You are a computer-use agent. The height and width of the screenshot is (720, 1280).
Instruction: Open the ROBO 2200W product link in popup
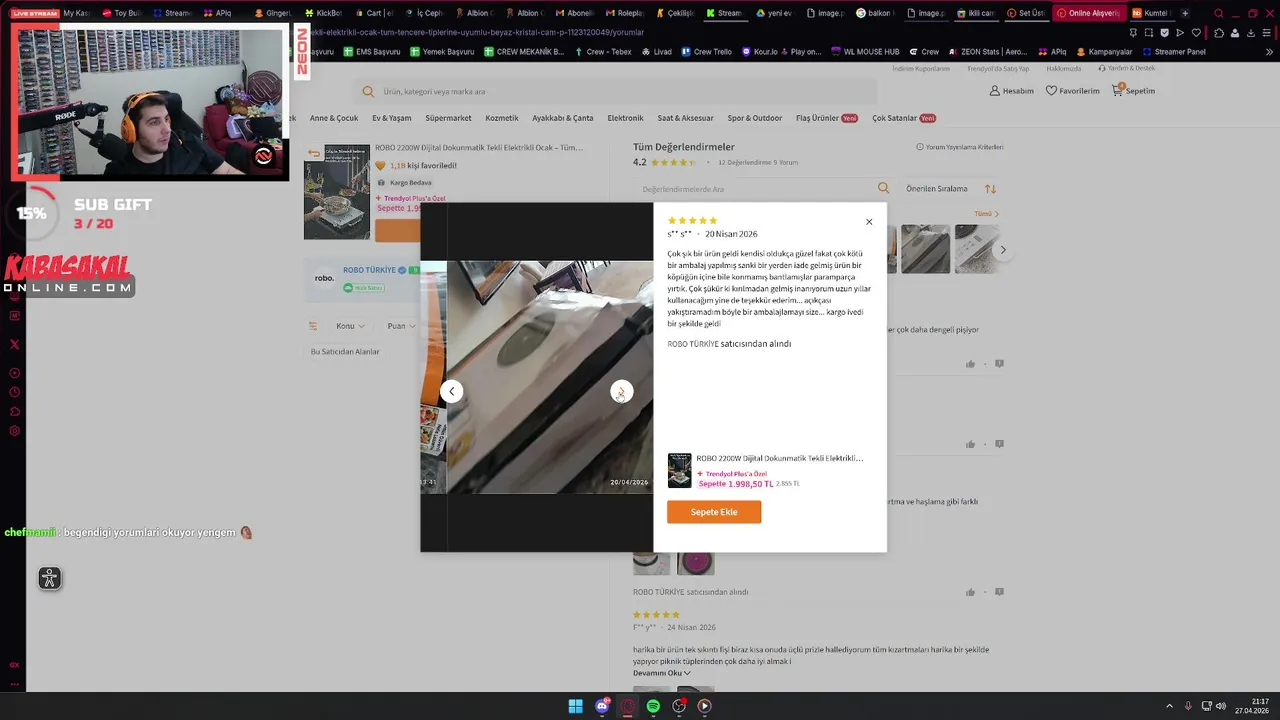(780, 458)
